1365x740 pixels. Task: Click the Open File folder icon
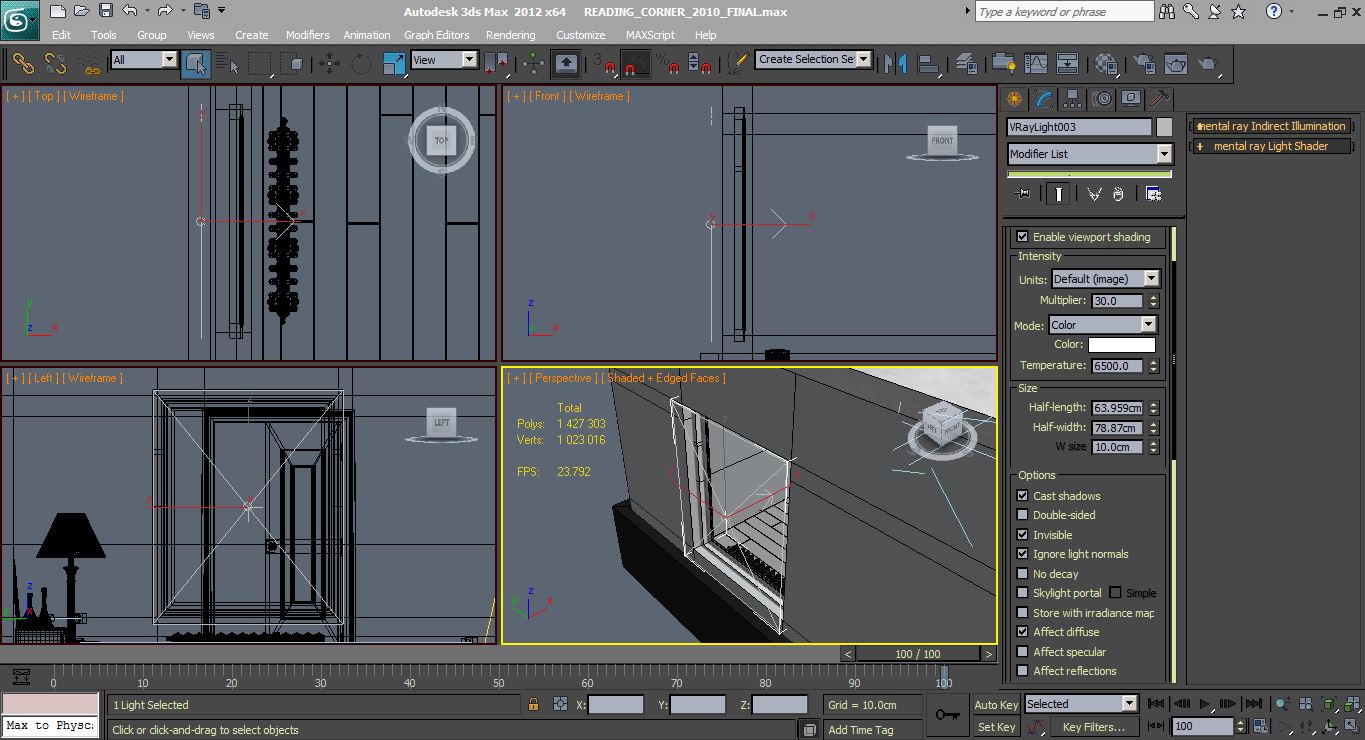point(82,11)
